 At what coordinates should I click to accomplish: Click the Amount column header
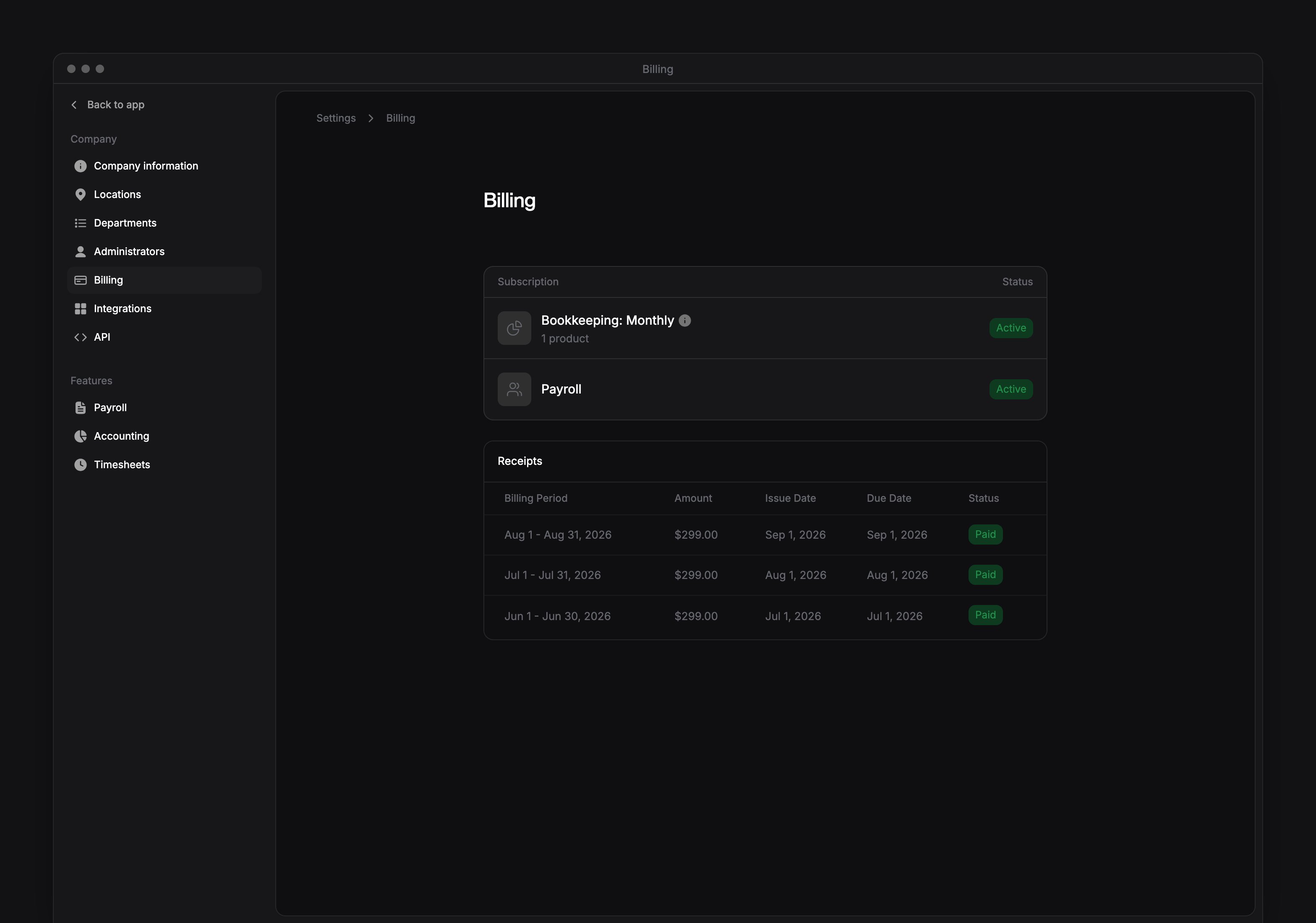(x=693, y=498)
